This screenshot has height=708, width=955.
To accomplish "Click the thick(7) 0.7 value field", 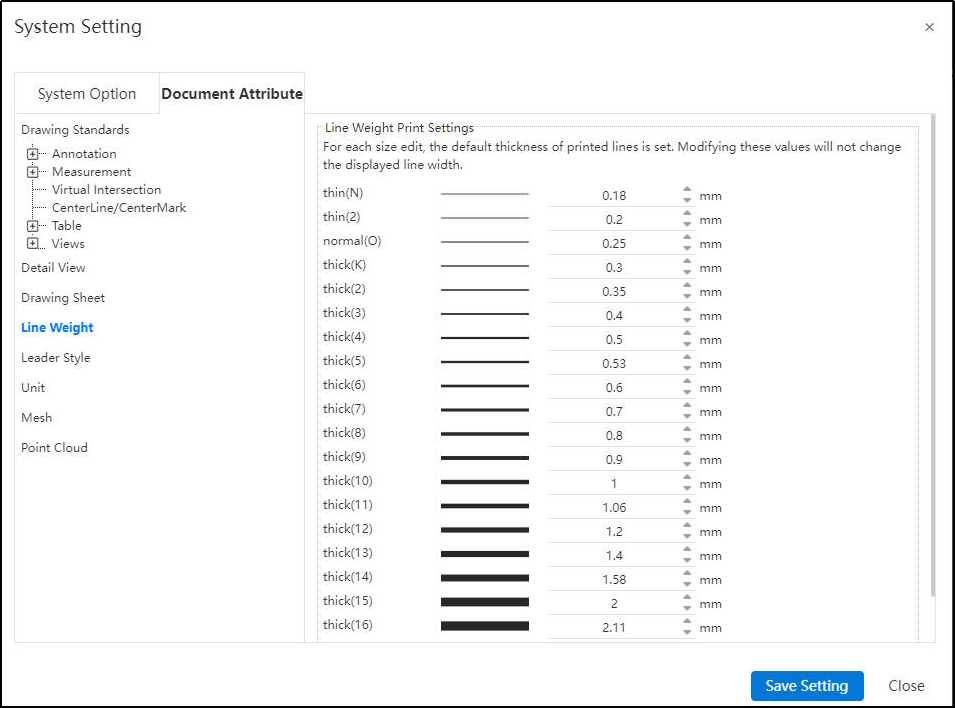I will (614, 411).
